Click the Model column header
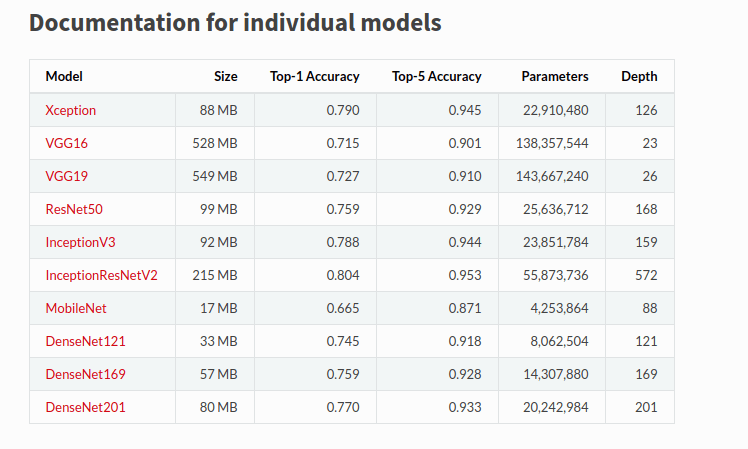 (x=64, y=76)
